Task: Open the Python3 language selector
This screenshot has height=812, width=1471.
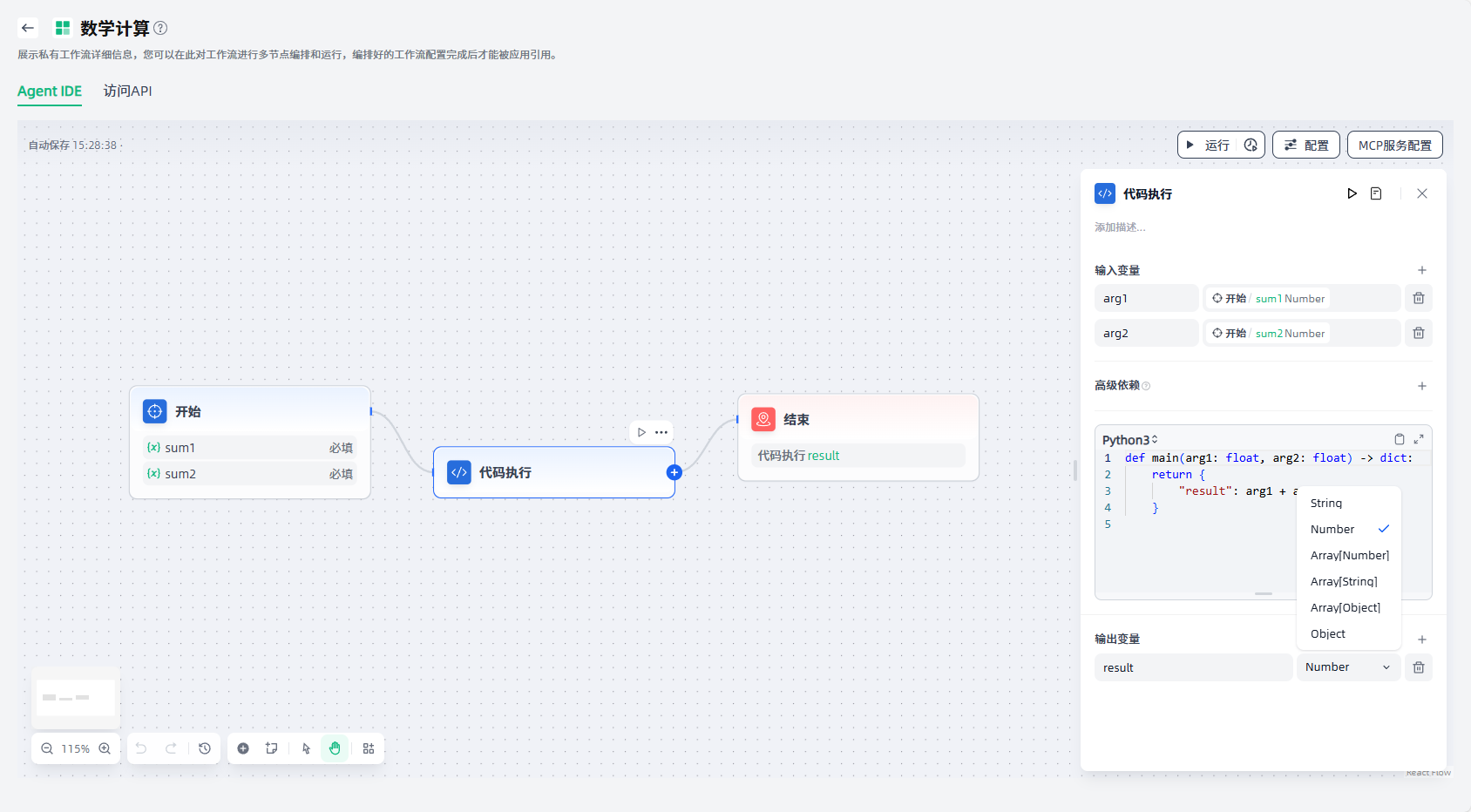Action: pos(1129,440)
